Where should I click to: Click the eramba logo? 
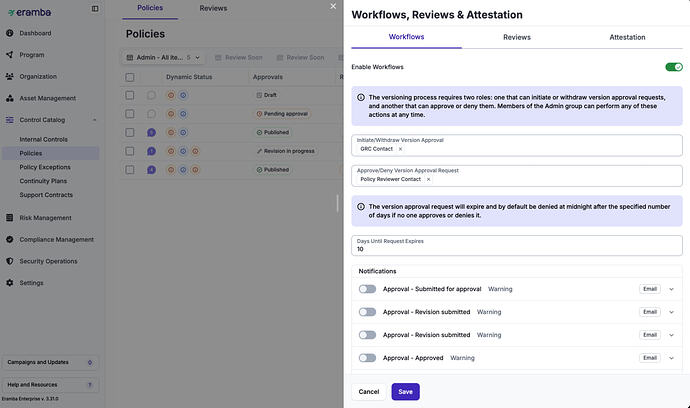29,12
